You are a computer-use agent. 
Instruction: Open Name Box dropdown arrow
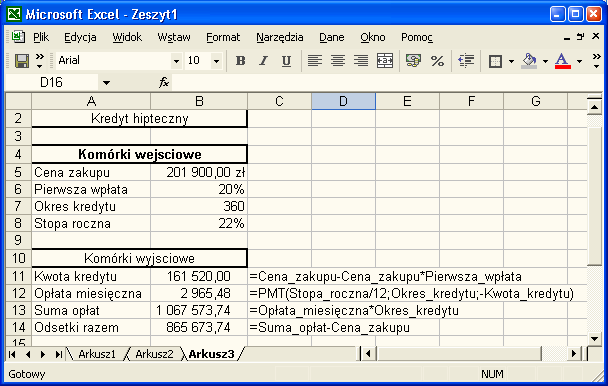[106, 83]
